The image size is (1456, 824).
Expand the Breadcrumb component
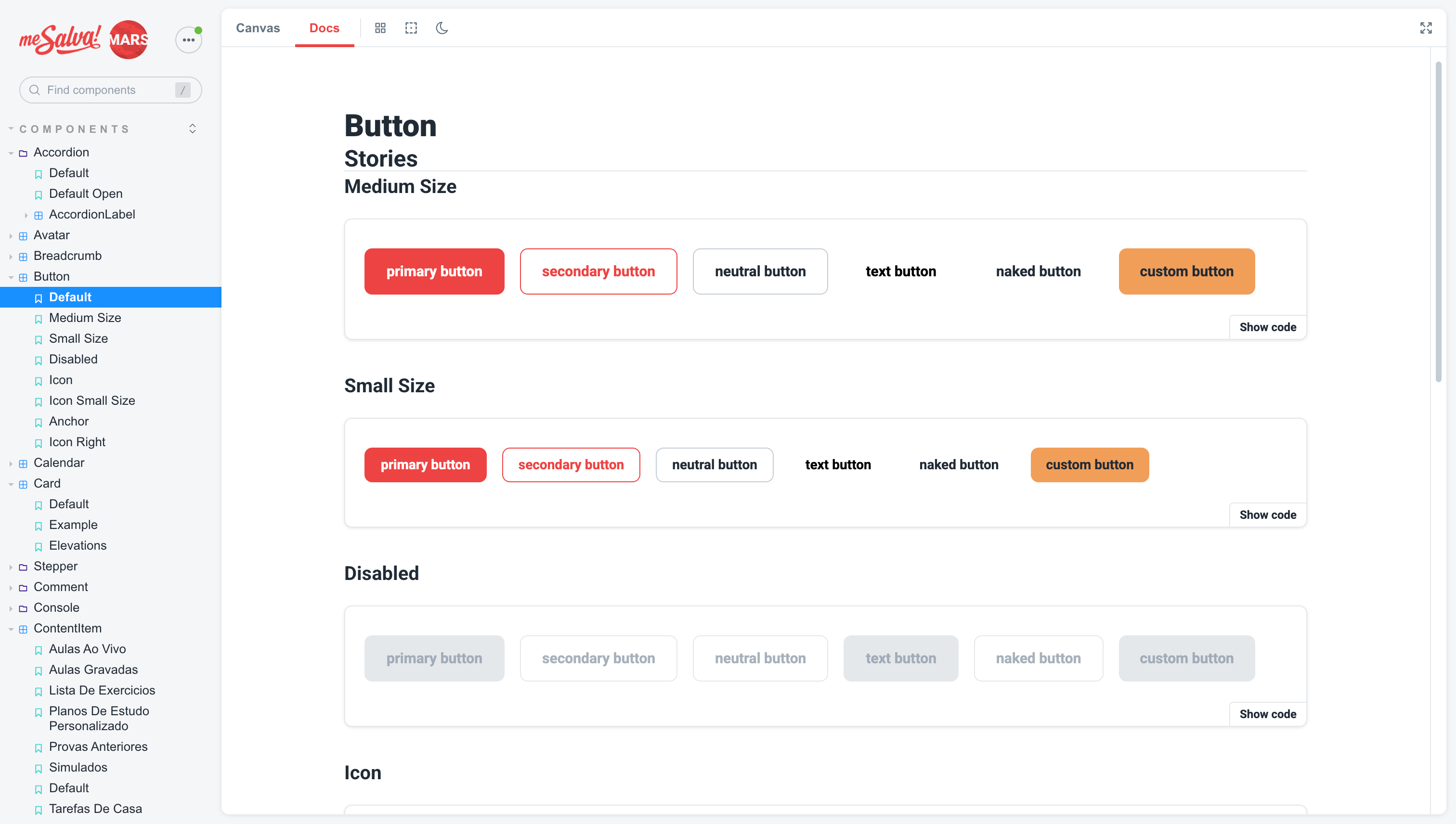67,256
